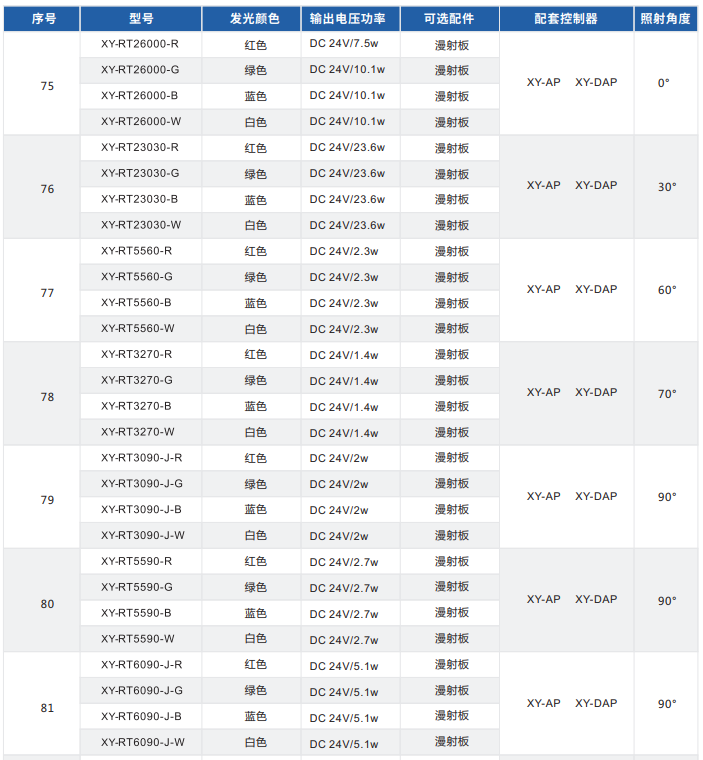The width and height of the screenshot is (703, 760).
Task: Select the 发光颜色 column header
Action: pos(254,19)
